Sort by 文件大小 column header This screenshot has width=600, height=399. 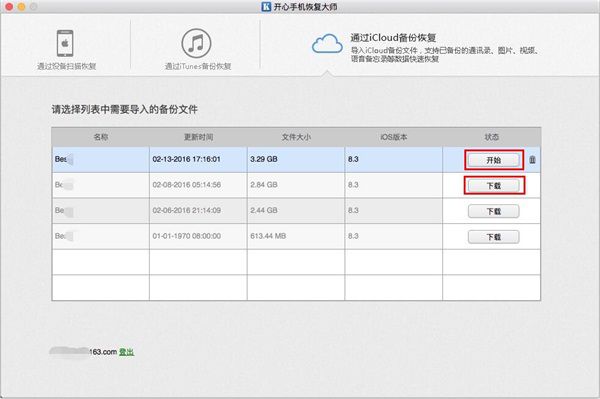click(x=296, y=137)
